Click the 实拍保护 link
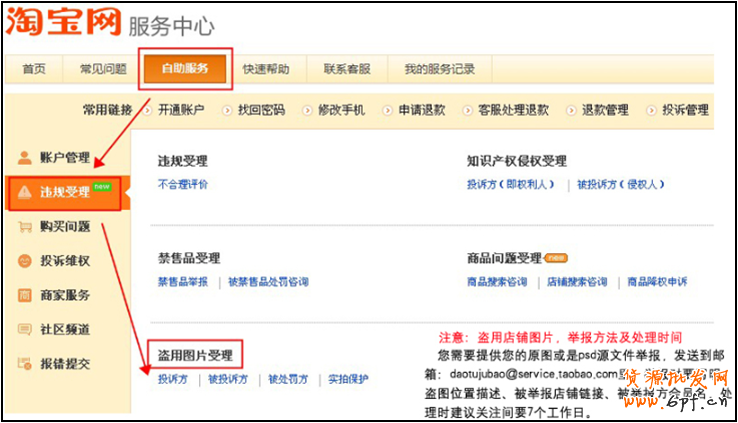The height and width of the screenshot is (423, 738). 348,379
